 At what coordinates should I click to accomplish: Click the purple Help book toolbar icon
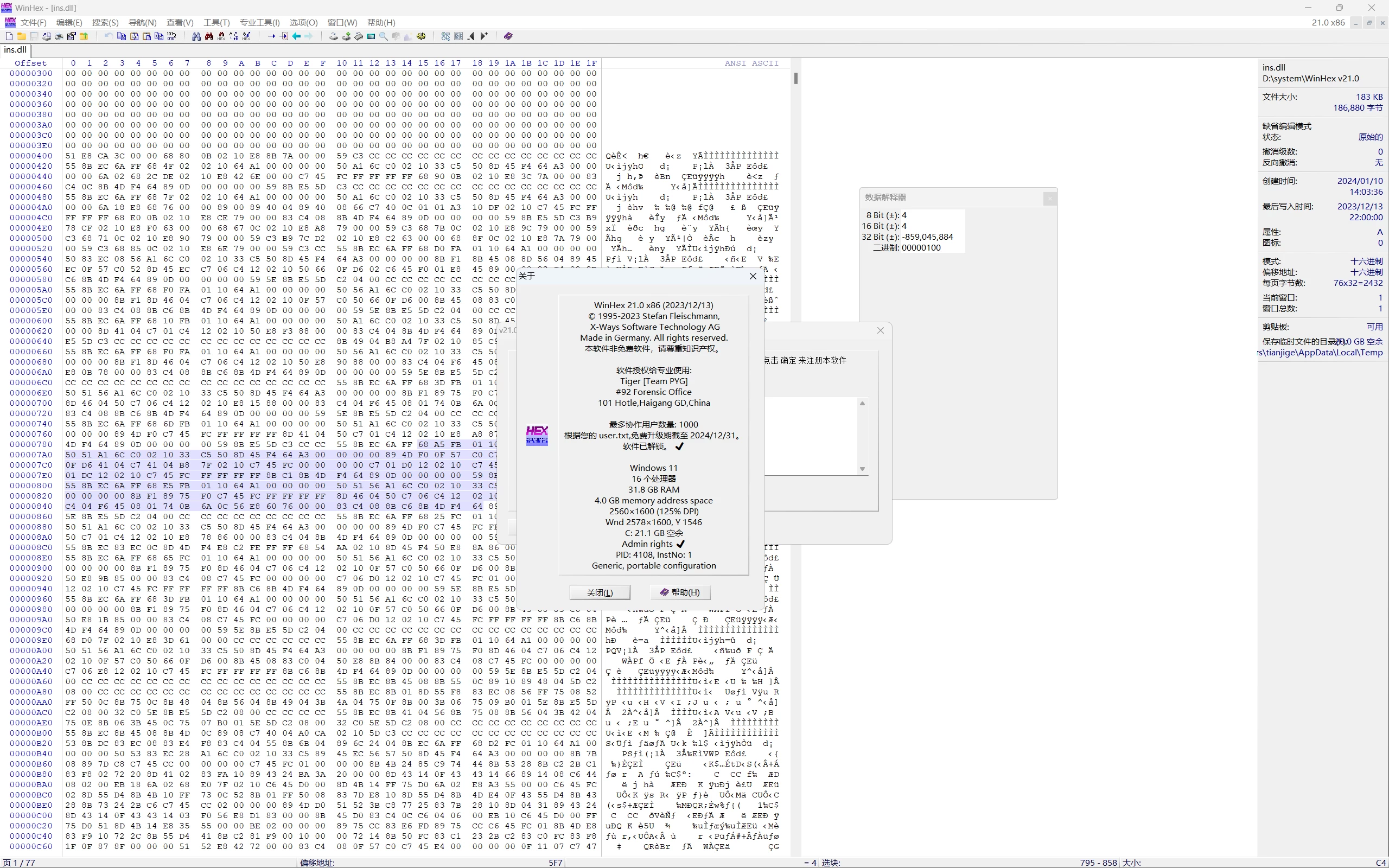pyautogui.click(x=508, y=36)
